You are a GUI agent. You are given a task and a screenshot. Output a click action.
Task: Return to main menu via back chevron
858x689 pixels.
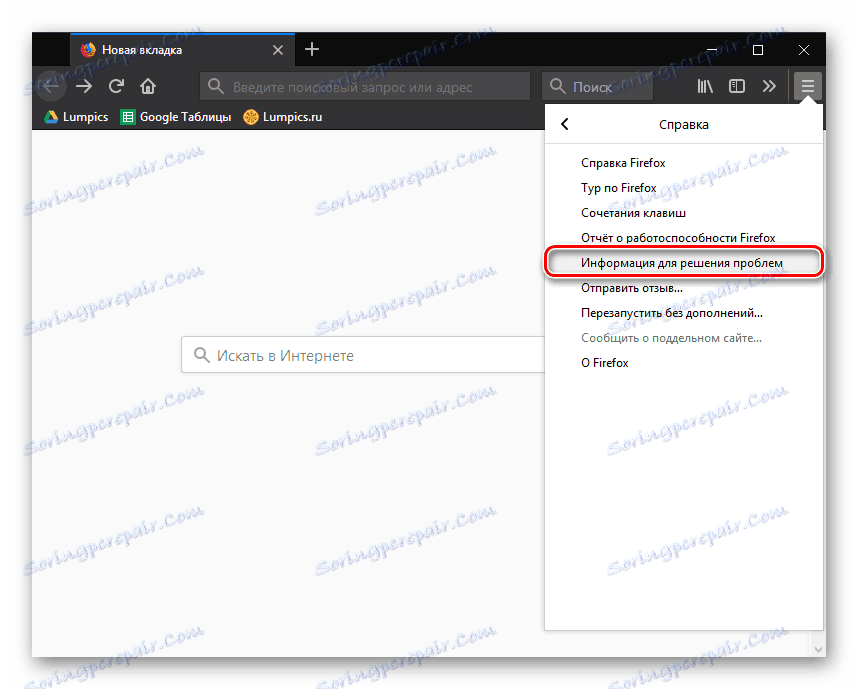565,124
